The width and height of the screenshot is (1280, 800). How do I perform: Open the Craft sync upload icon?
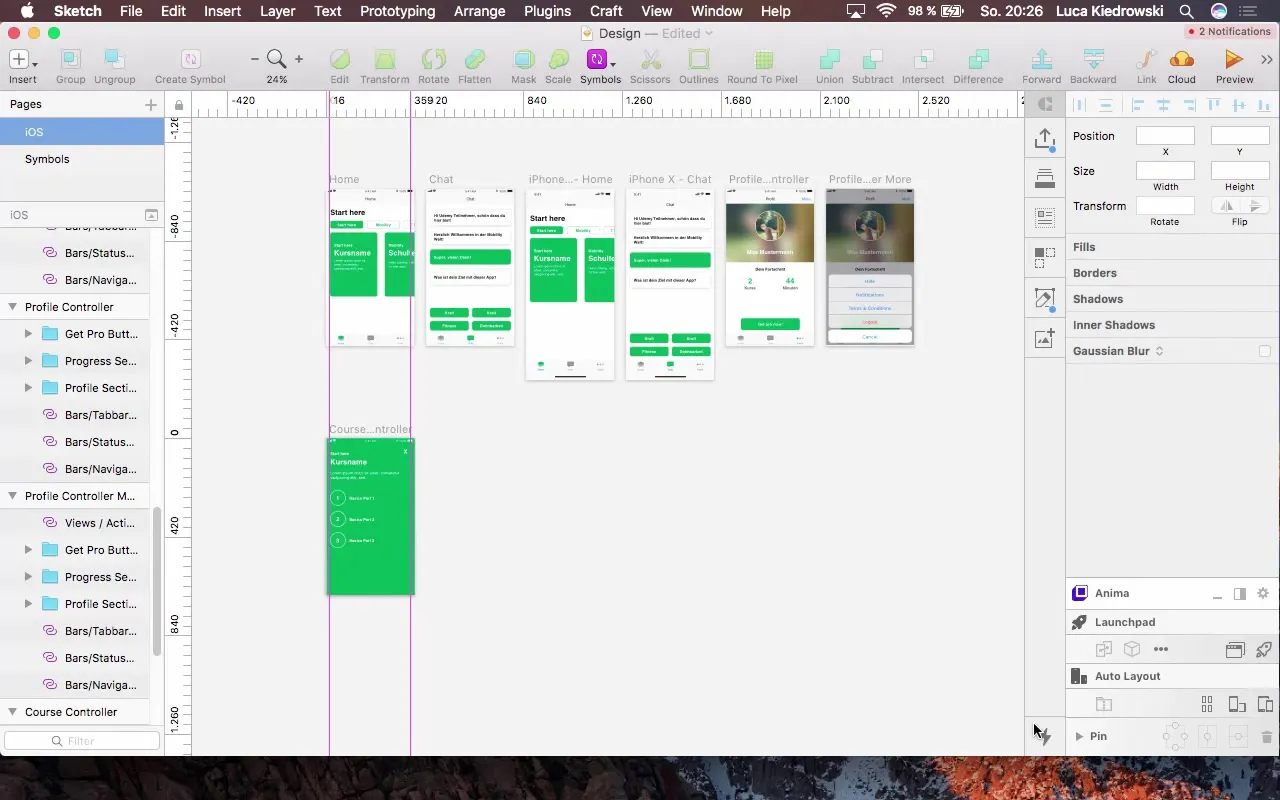point(1045,139)
